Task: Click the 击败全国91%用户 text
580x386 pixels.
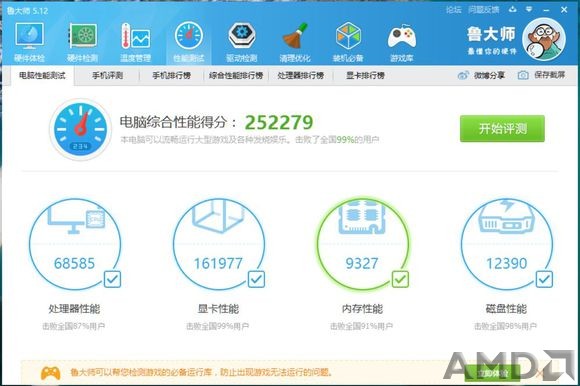Action: tap(361, 326)
